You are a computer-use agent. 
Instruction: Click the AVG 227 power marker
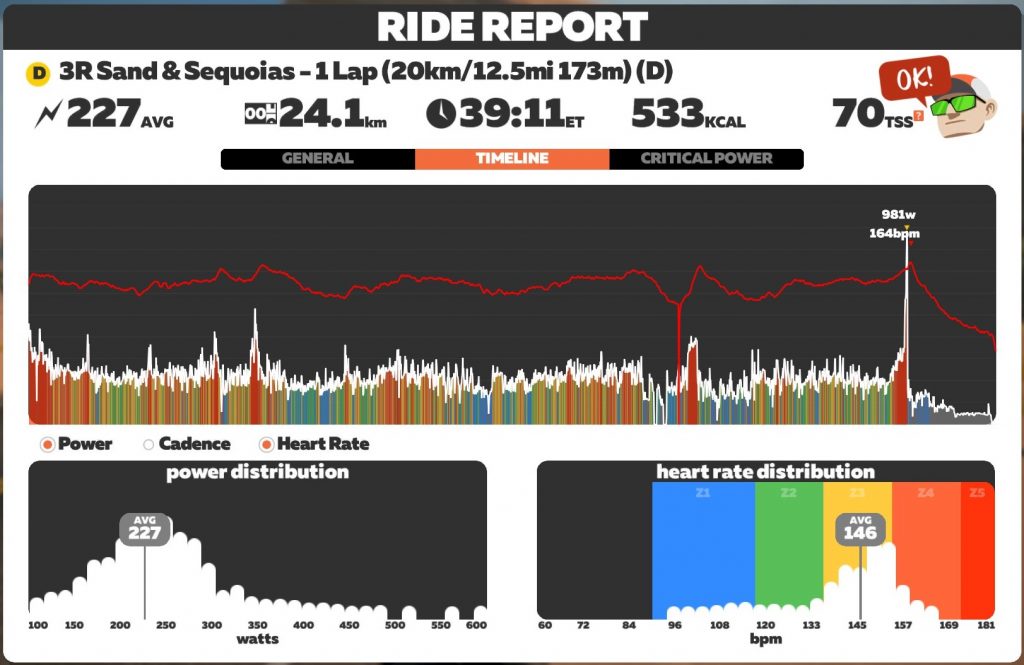[144, 530]
